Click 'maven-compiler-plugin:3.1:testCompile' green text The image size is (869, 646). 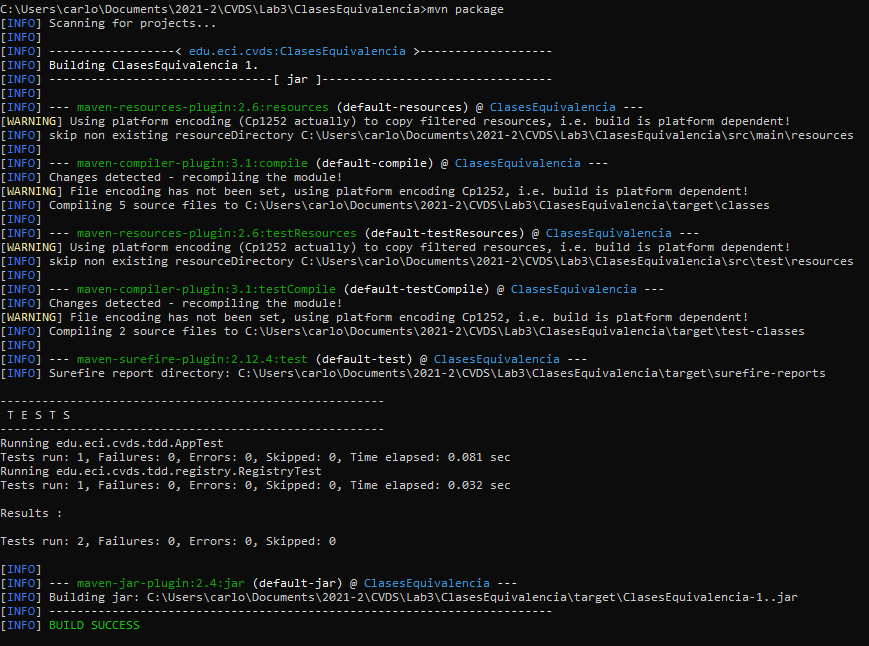(206, 289)
